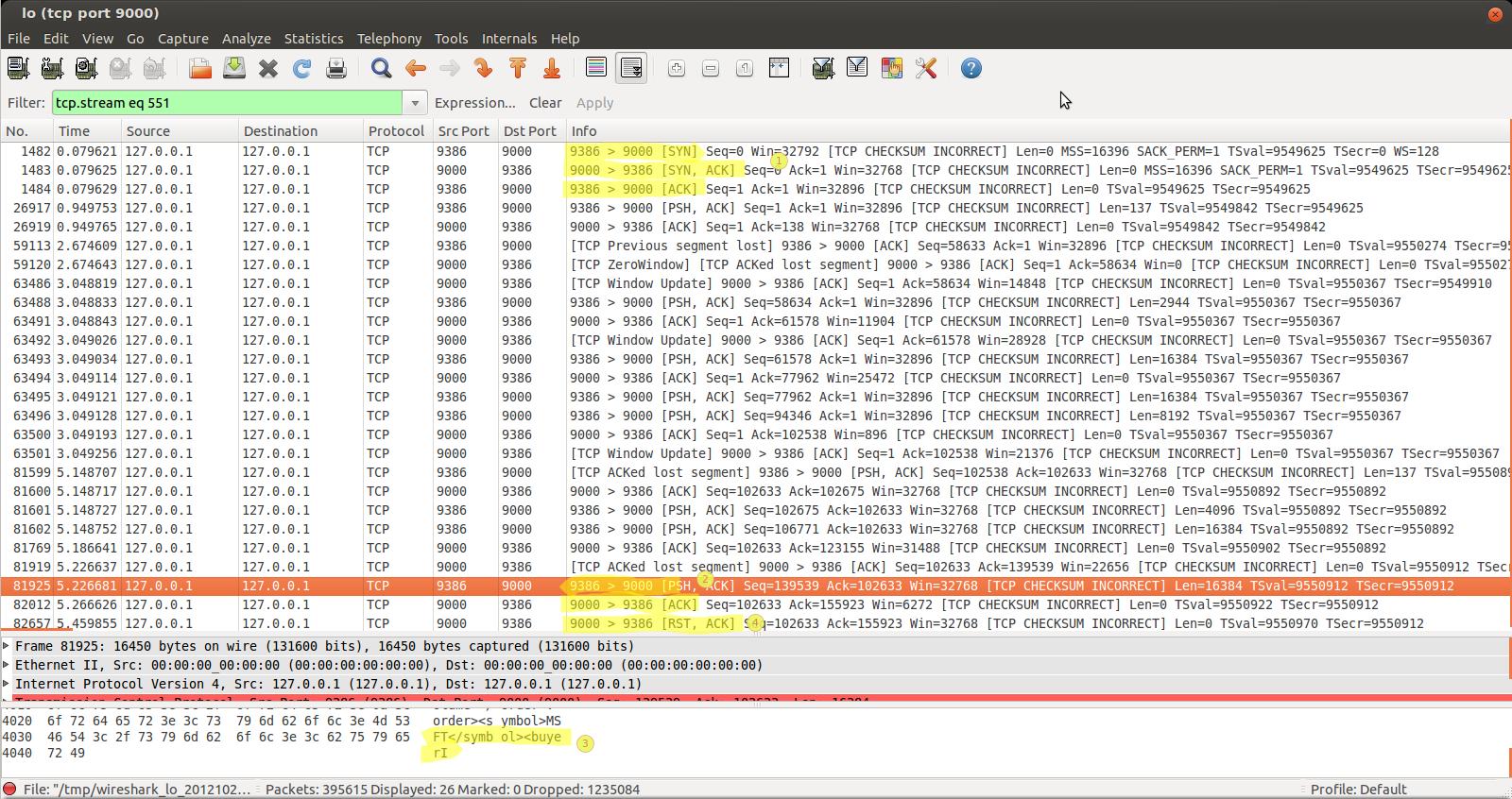This screenshot has width=1512, height=799.
Task: Open the capture interfaces list icon
Action: click(x=18, y=68)
